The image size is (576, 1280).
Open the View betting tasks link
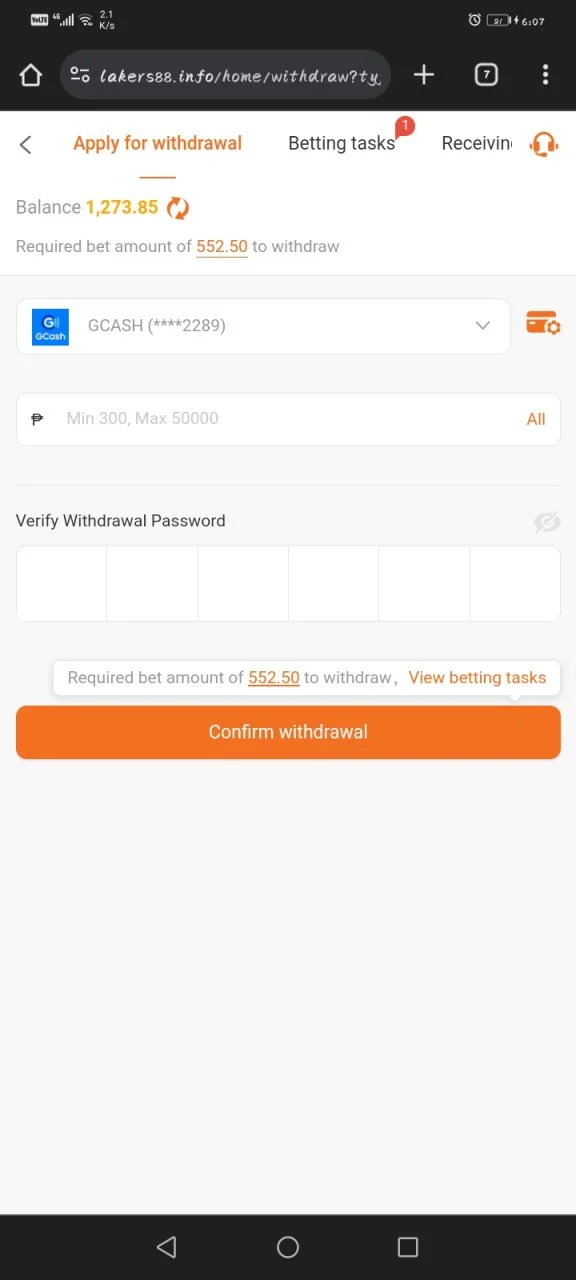pyautogui.click(x=477, y=677)
